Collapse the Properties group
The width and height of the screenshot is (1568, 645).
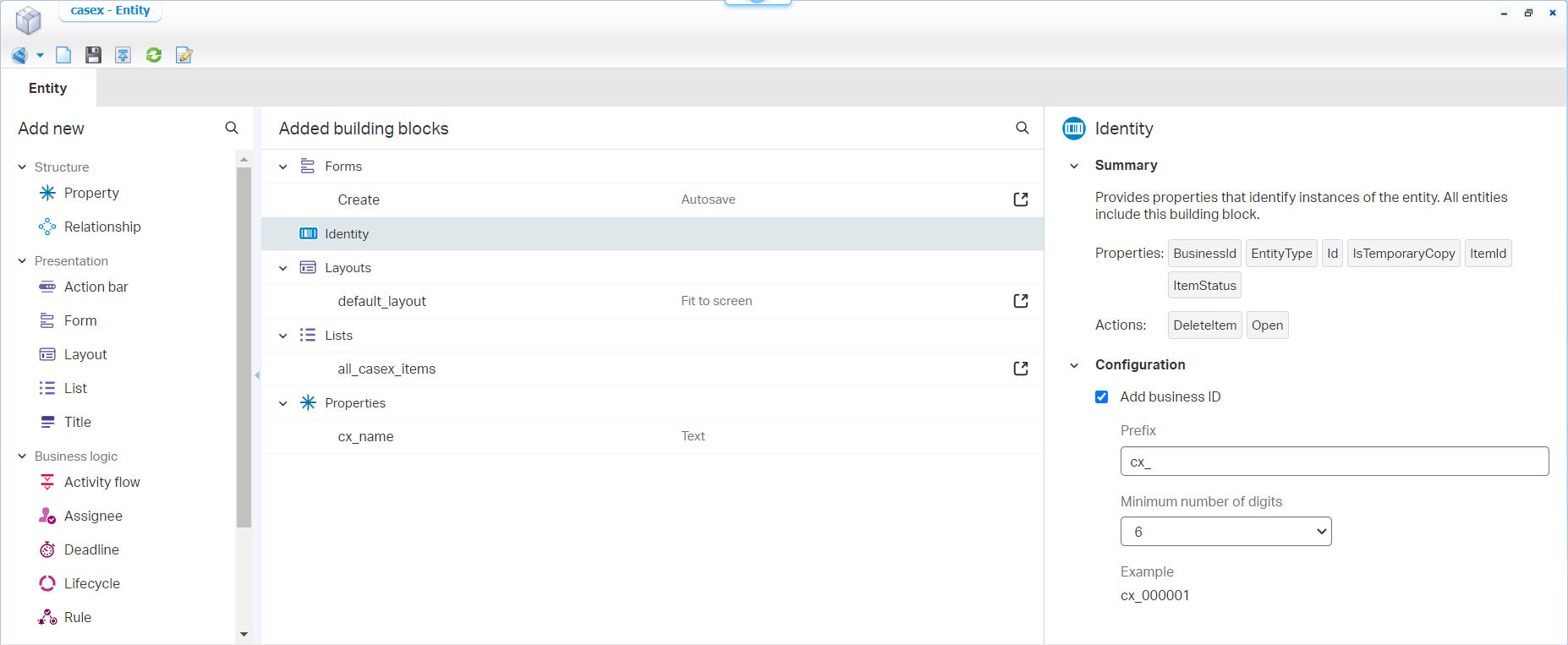tap(283, 403)
